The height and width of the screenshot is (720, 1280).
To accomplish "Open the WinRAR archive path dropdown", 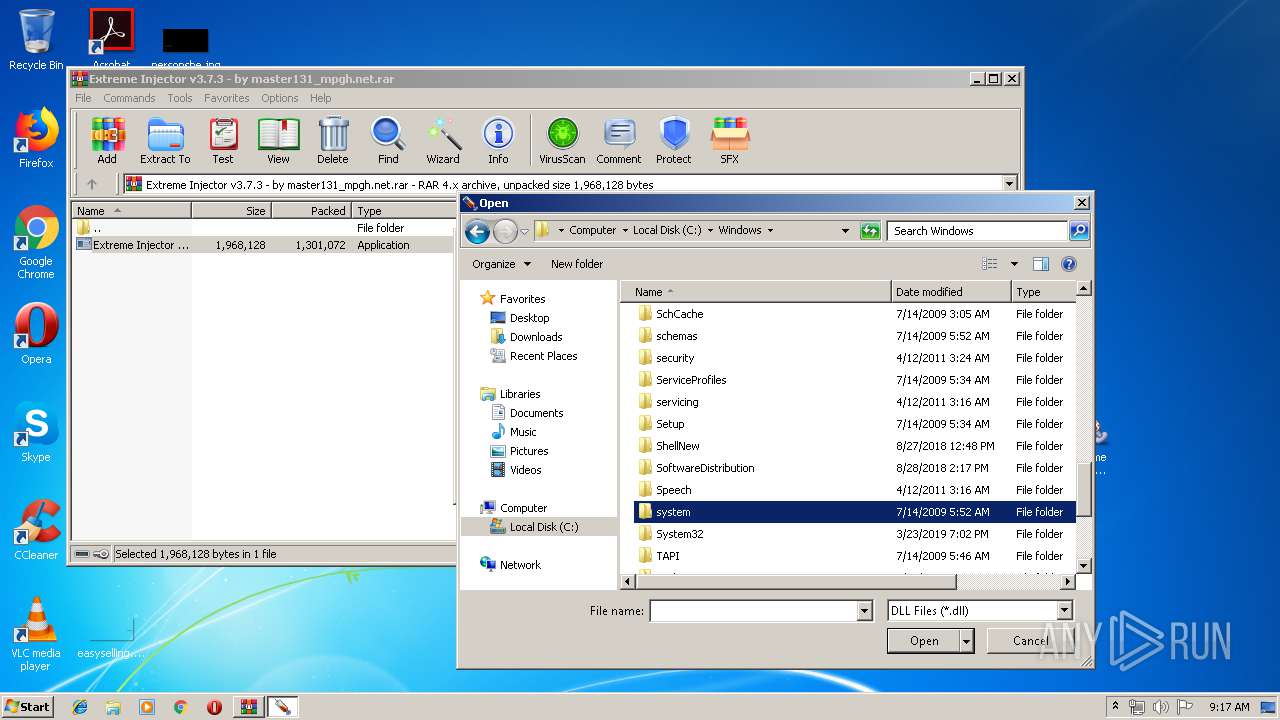I will click(x=1009, y=184).
